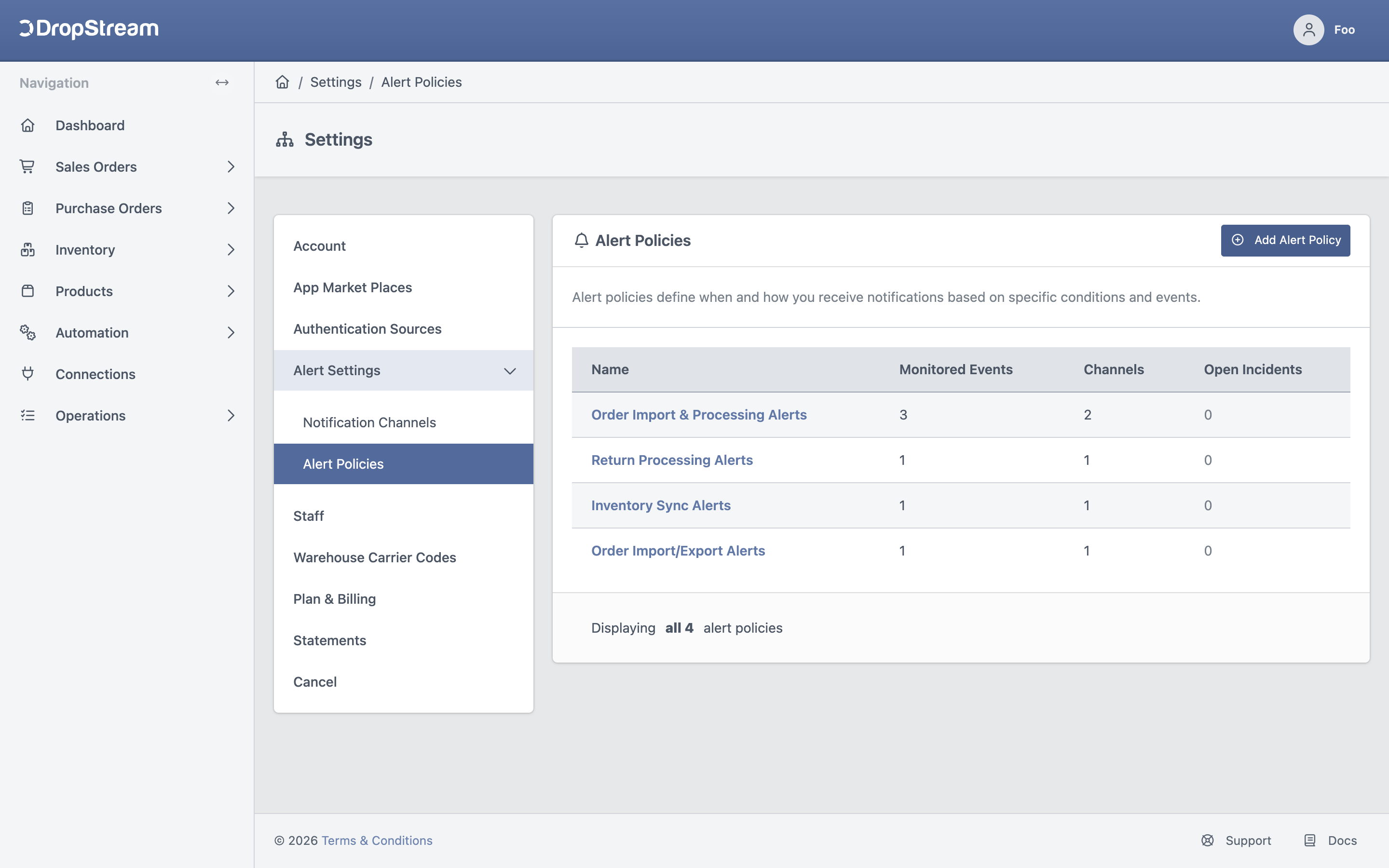Viewport: 1389px width, 868px height.
Task: Open Return Processing Alerts policy
Action: [671, 460]
